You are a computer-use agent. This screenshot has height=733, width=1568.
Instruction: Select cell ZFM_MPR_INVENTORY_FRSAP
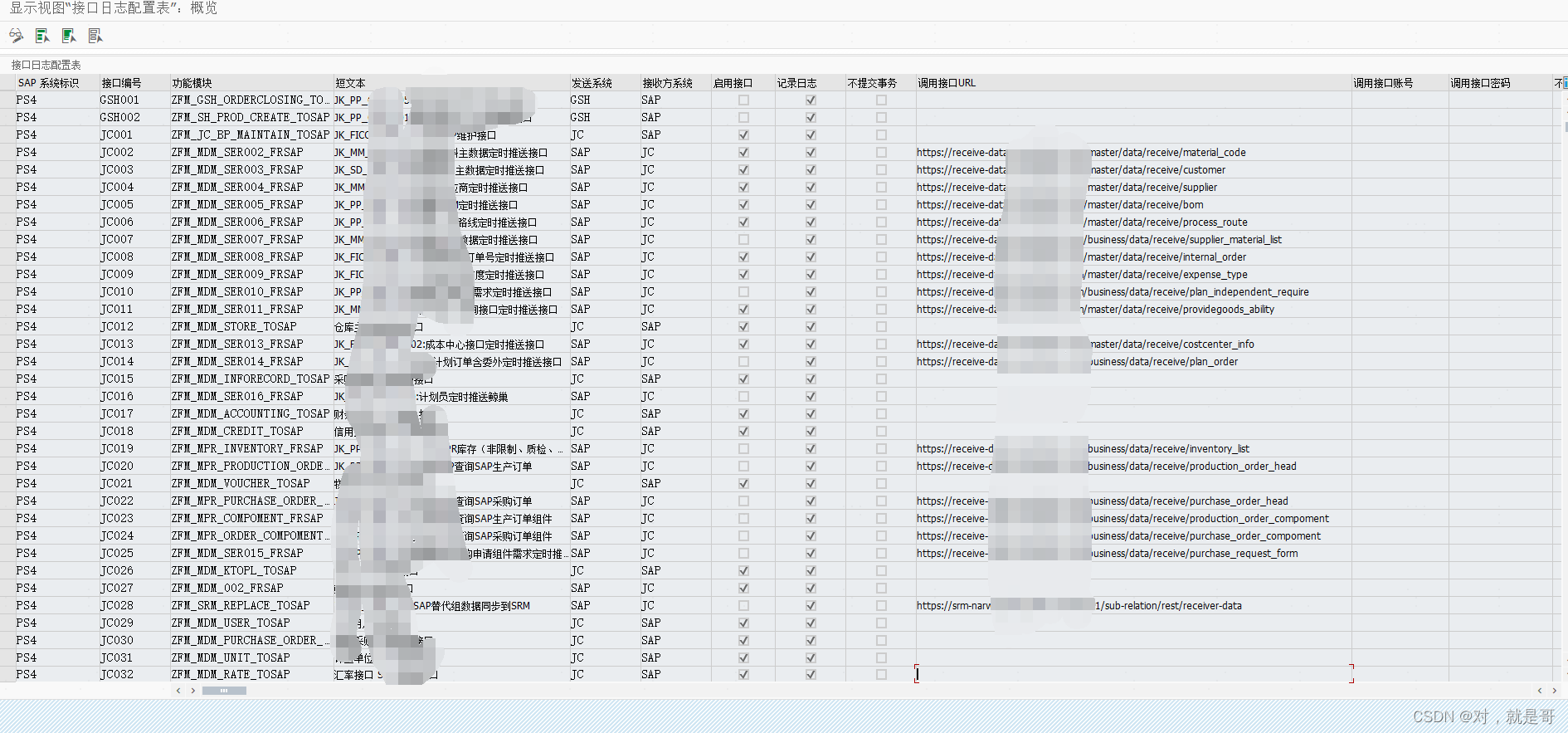click(251, 448)
